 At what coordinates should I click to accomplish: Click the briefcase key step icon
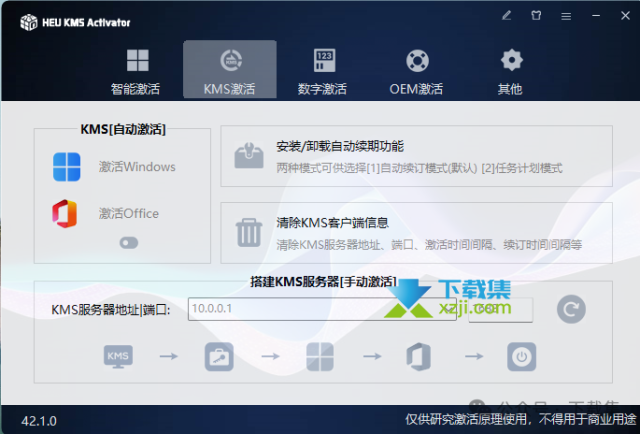(219, 356)
